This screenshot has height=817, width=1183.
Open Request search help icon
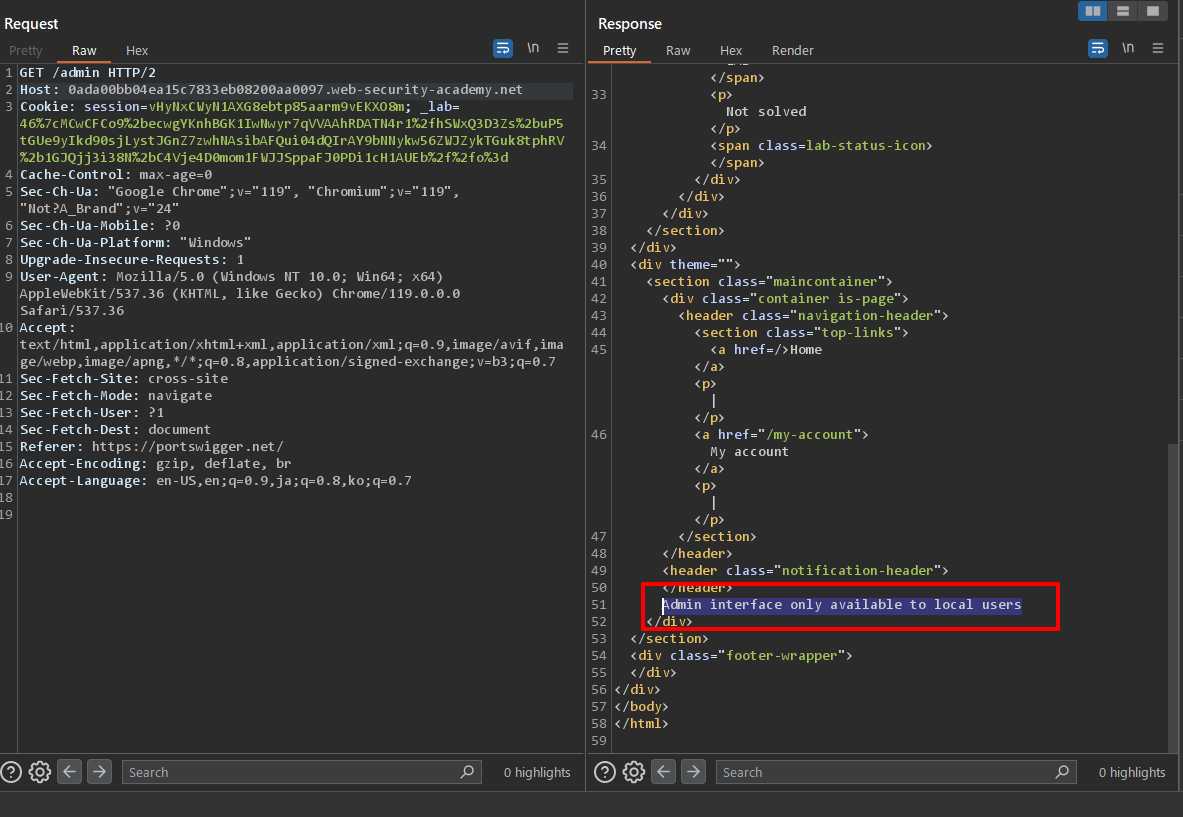coord(11,772)
